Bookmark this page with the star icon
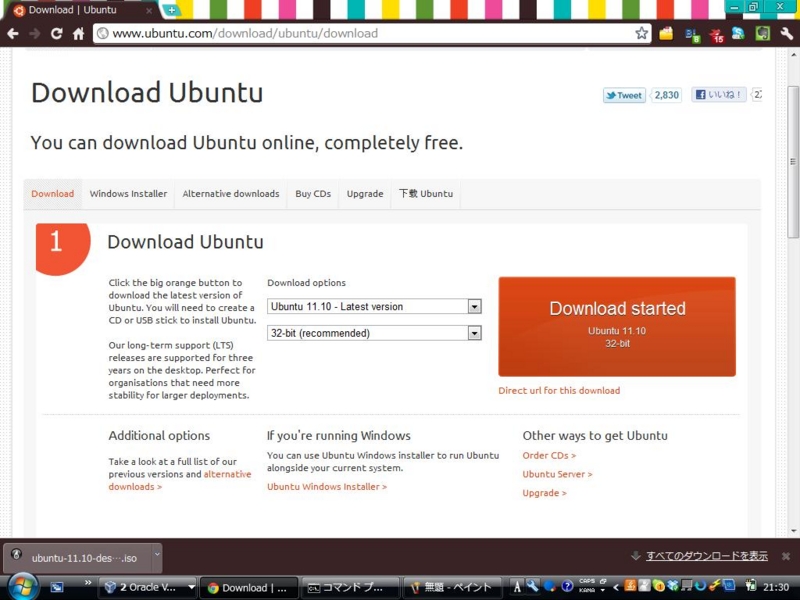This screenshot has height=600, width=800. pos(641,34)
